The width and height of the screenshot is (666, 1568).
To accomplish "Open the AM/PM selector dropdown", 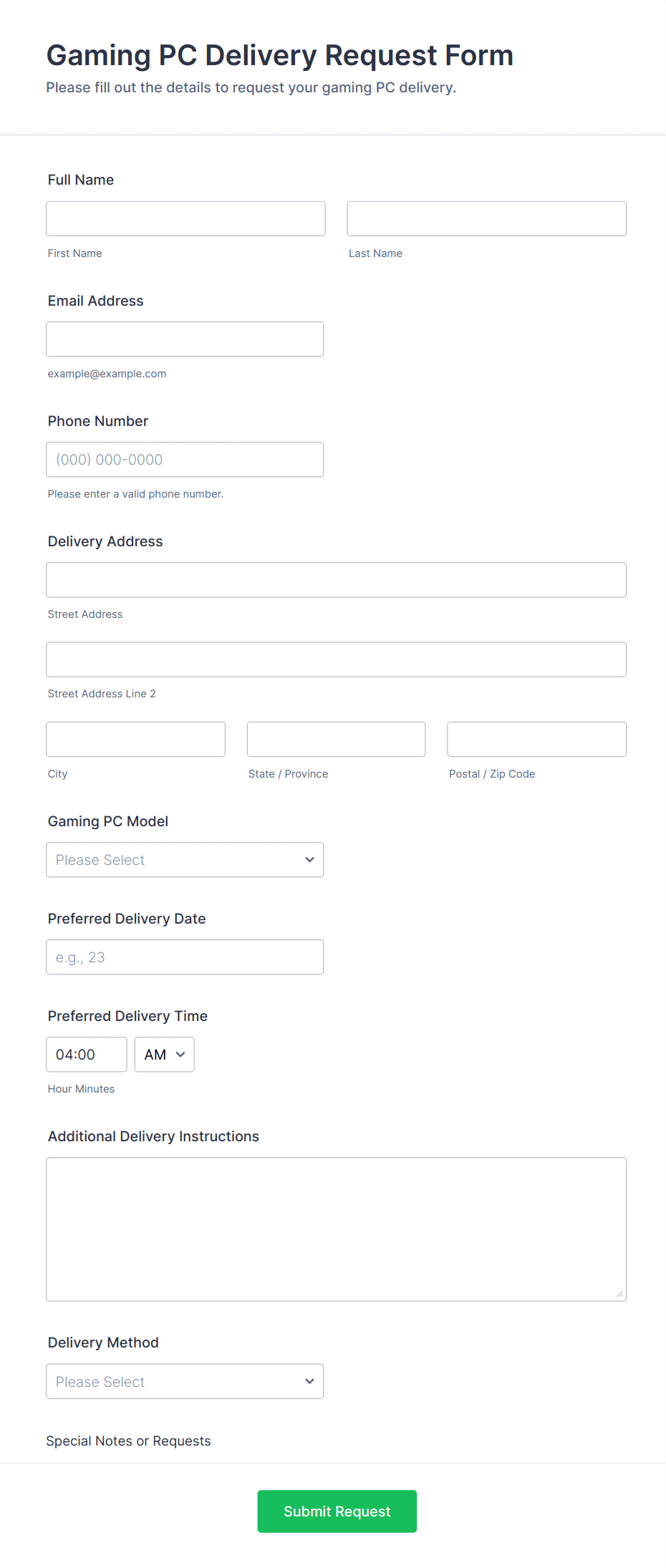I will tap(165, 1055).
